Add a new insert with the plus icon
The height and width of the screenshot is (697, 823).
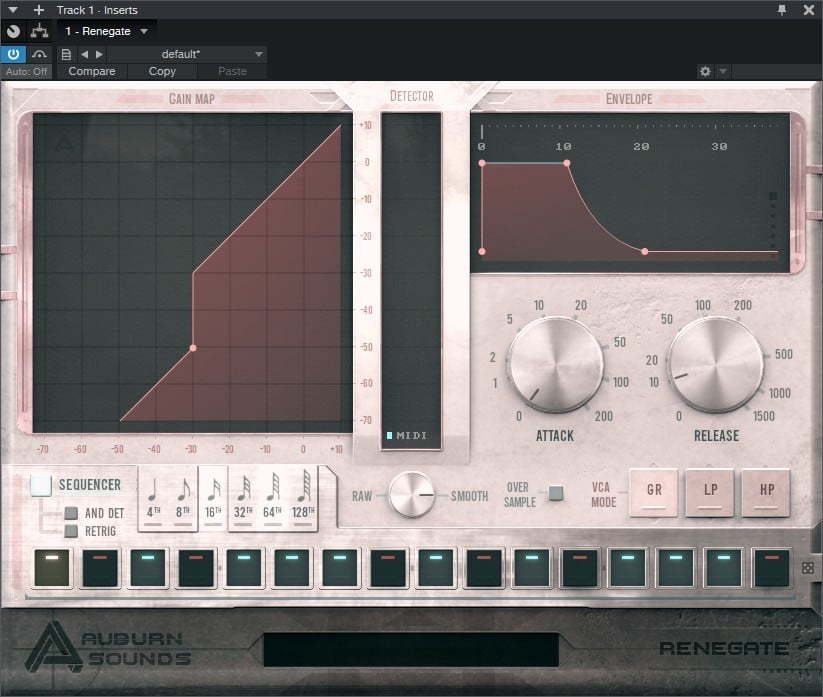tap(38, 10)
